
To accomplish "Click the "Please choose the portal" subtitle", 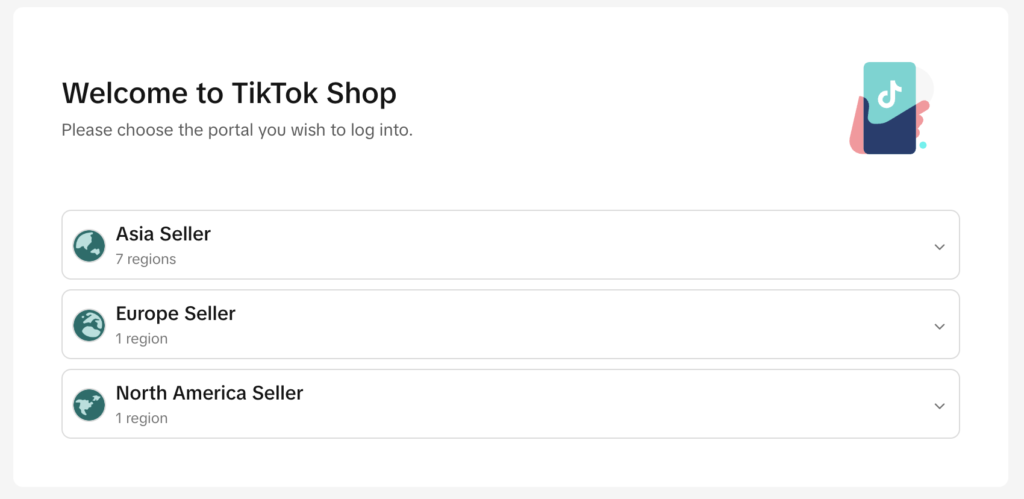I will click(237, 130).
